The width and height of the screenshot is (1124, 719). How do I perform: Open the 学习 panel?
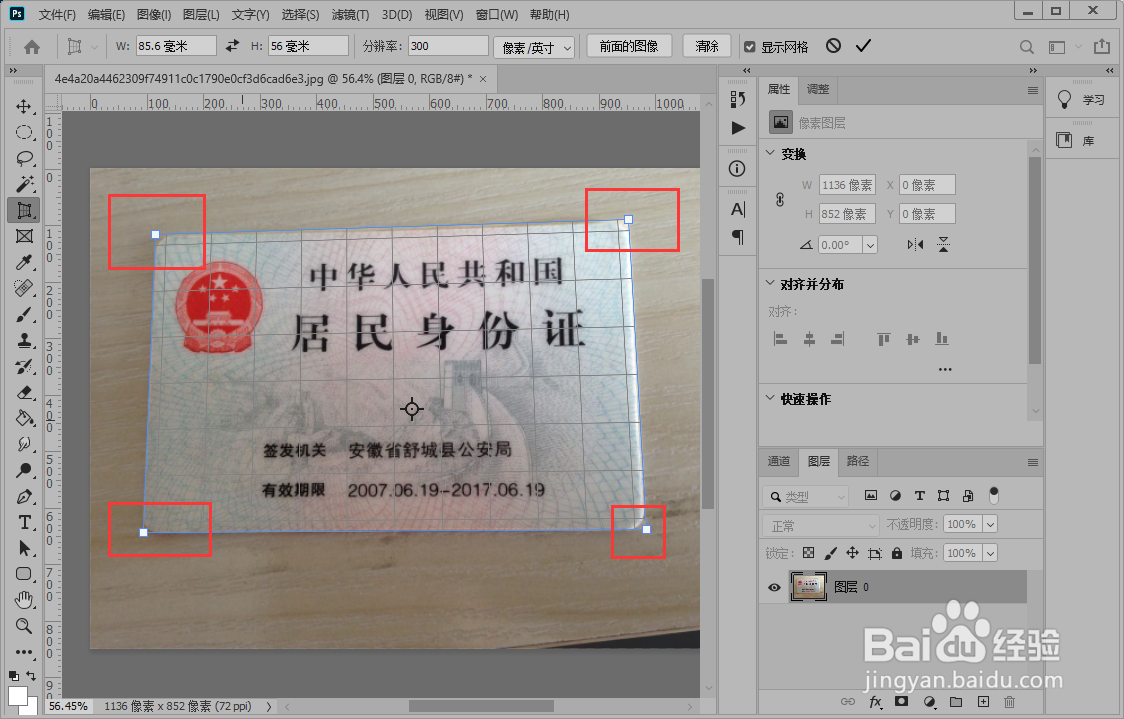click(1080, 100)
